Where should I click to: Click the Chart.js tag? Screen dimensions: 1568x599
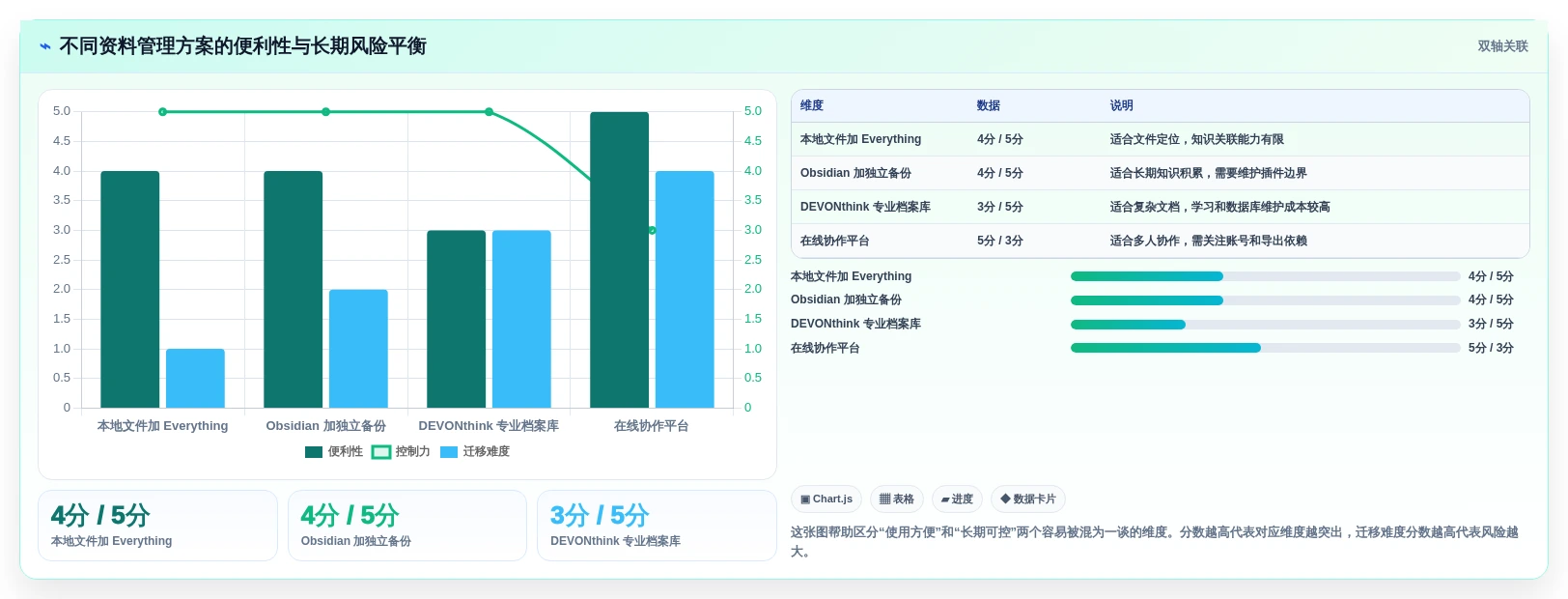pyautogui.click(x=826, y=499)
